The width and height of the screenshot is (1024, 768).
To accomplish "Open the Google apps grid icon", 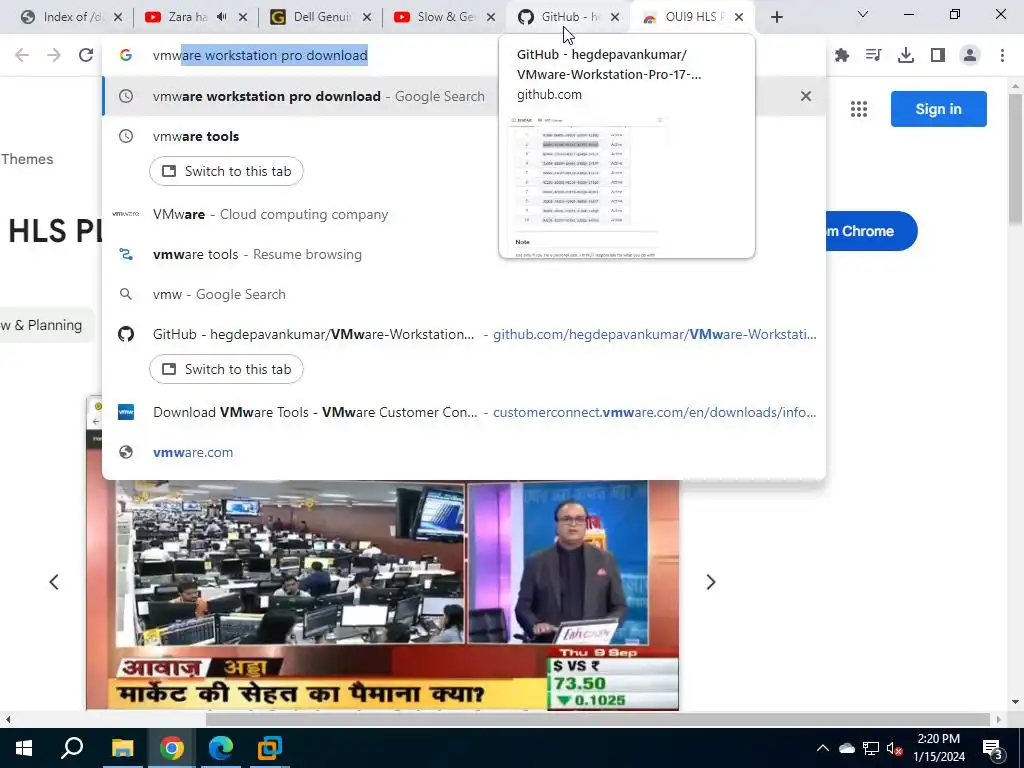I will click(x=859, y=109).
